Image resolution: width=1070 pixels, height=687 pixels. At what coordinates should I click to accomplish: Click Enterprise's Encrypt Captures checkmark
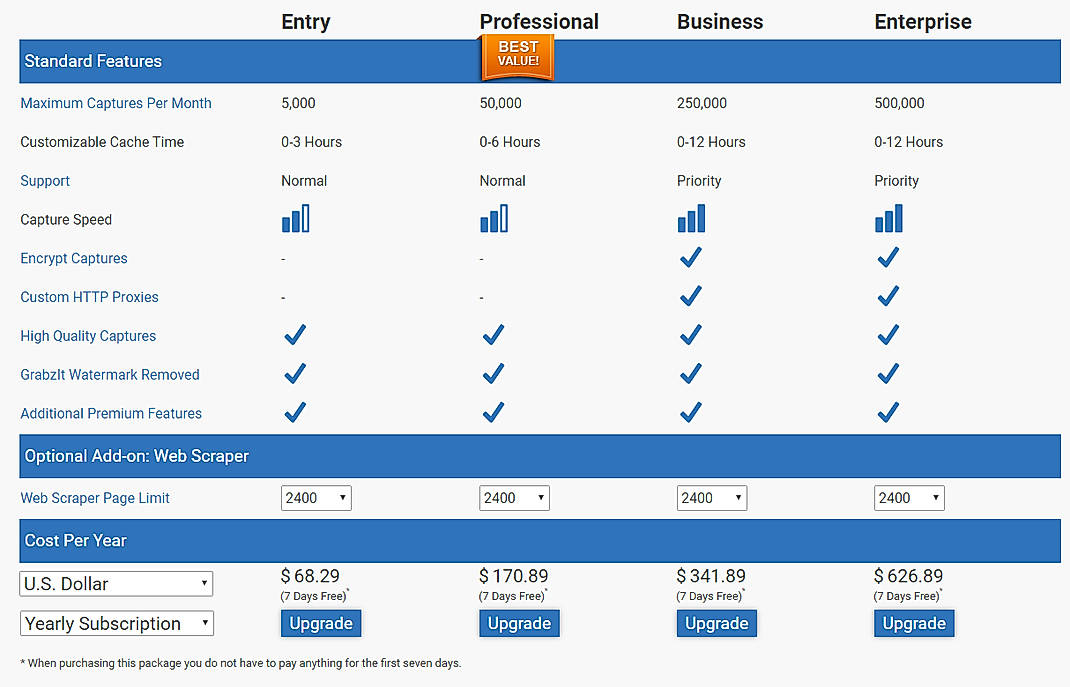[888, 257]
